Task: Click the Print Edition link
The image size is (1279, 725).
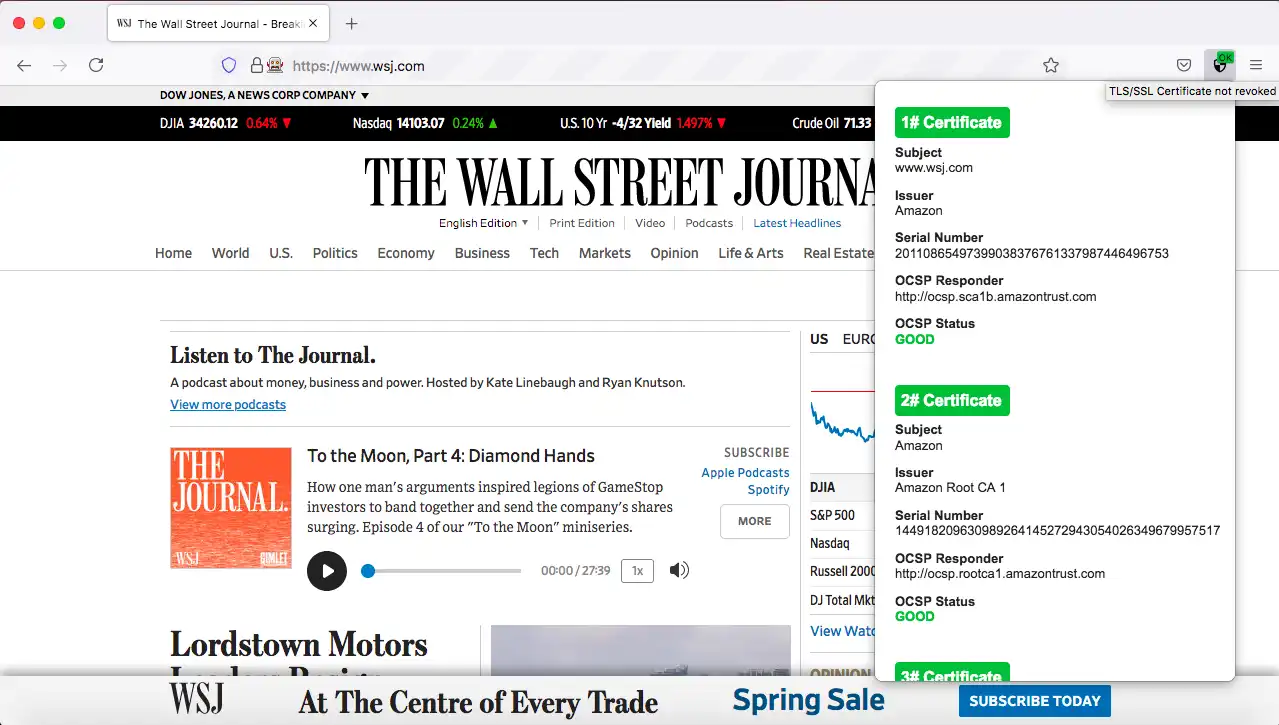Action: (582, 223)
